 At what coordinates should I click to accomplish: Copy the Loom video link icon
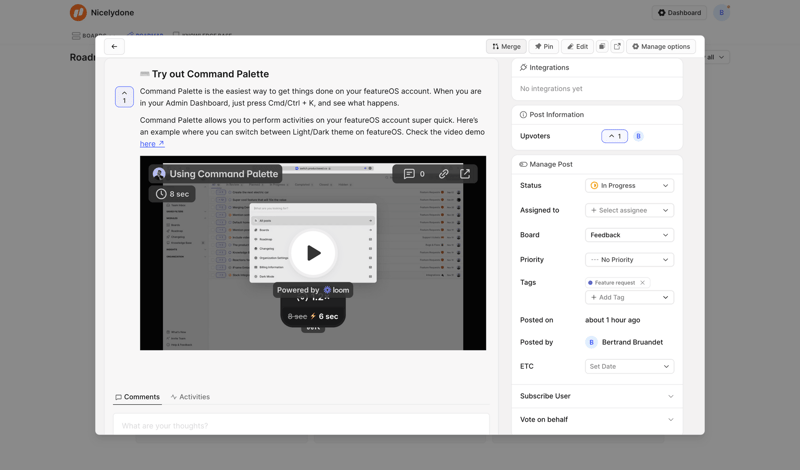pos(443,174)
